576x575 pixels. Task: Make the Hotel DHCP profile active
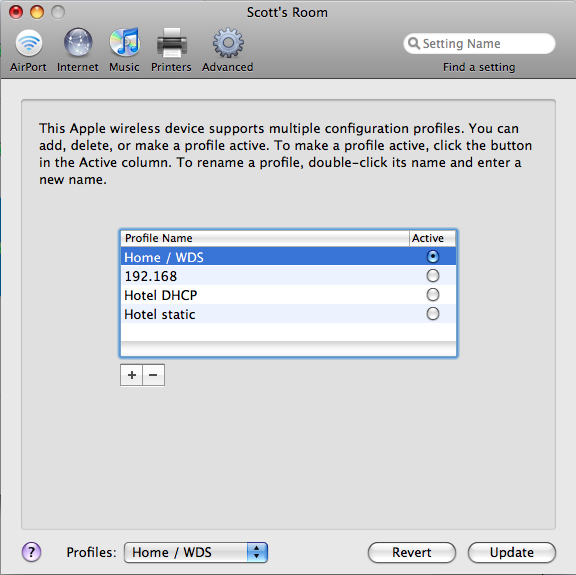pos(433,295)
